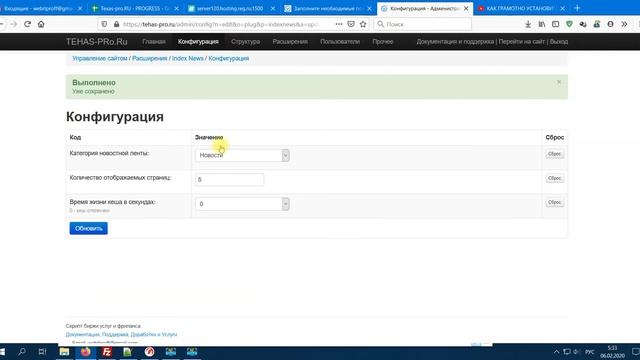Click Расширения breadcrumb link
Screen dimensions: 640x360
click(150, 58)
